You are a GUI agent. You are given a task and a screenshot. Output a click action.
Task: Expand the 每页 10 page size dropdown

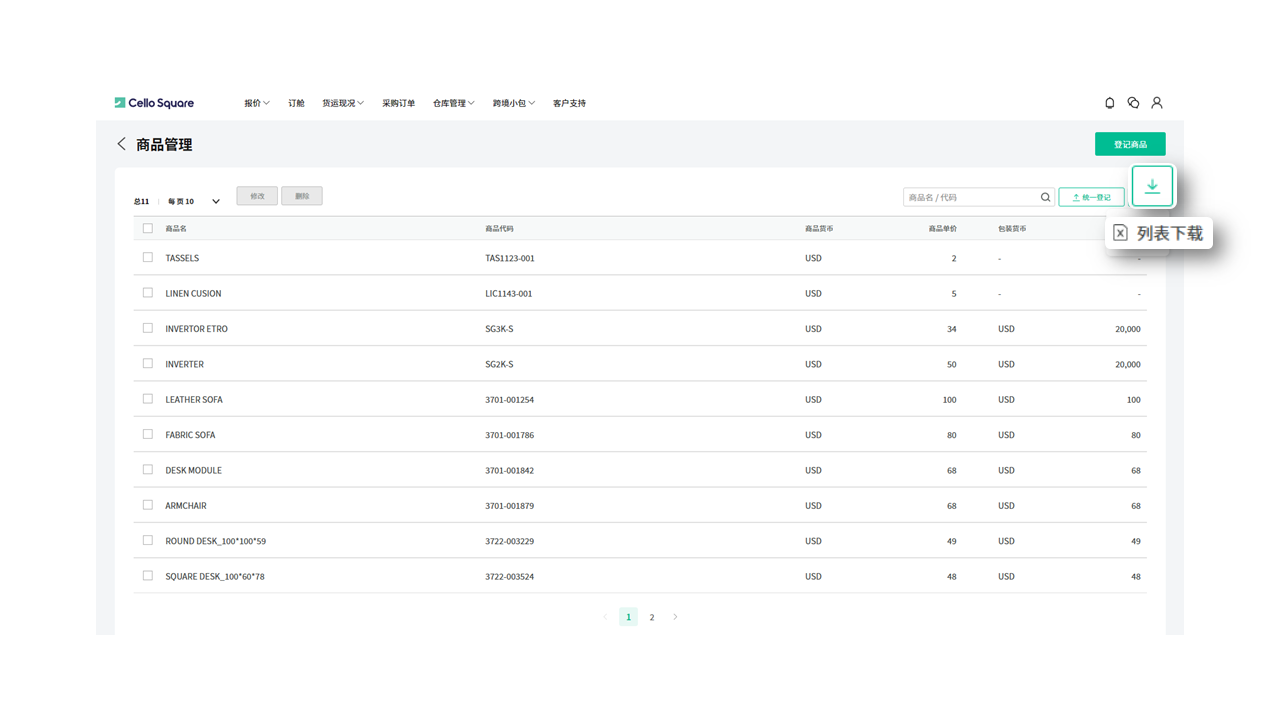point(215,202)
